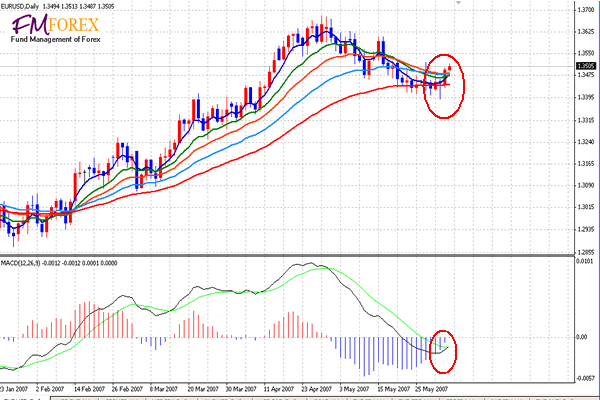Click the 25 May 2007 date label
Image resolution: width=600 pixels, height=400 pixels.
pyautogui.click(x=431, y=389)
